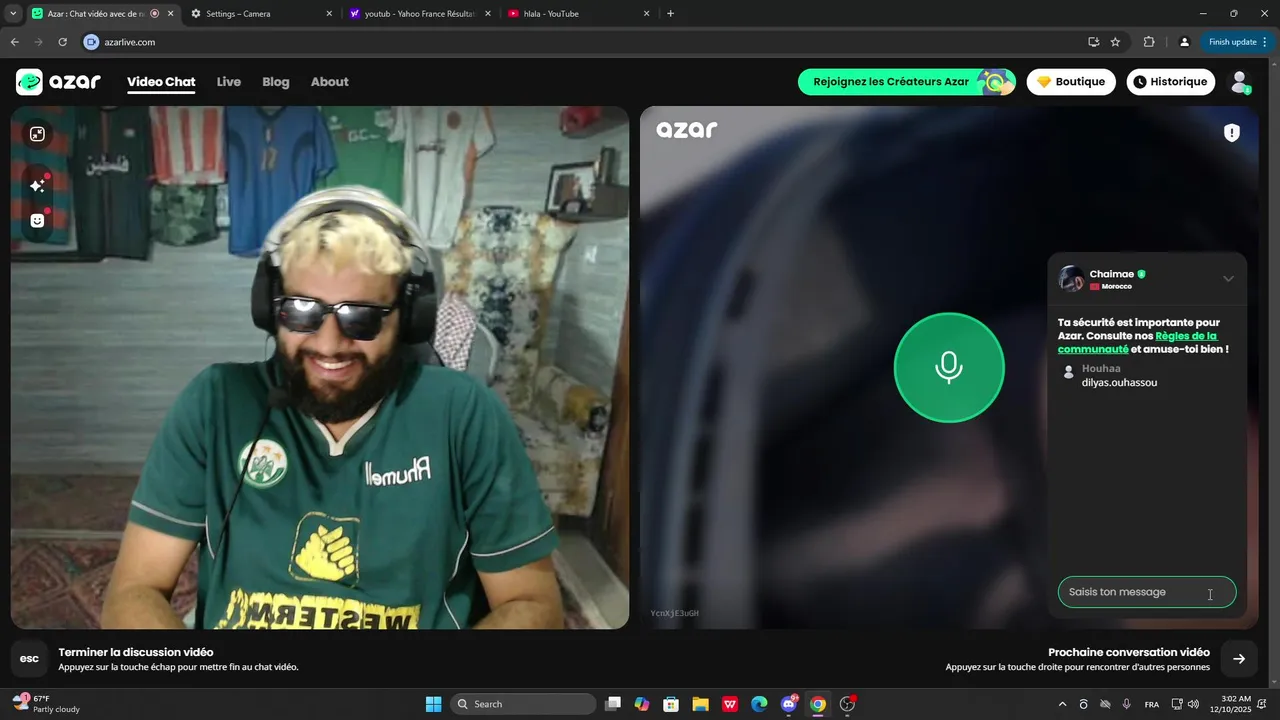Bookmark this page with star icon
This screenshot has width=1280, height=720.
1115,42
